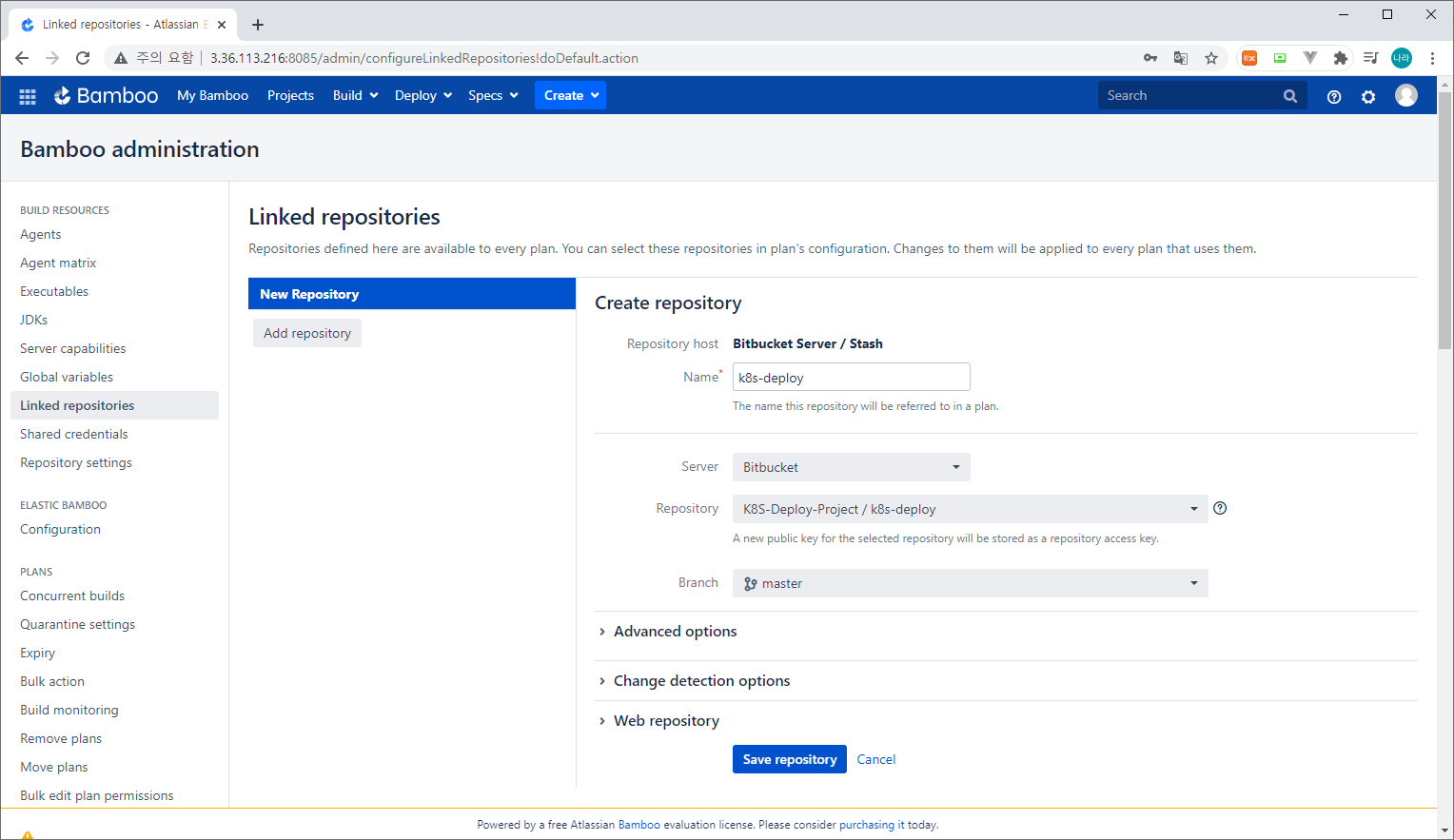Open Server capabilities in the sidebar
This screenshot has width=1454, height=840.
coord(73,348)
